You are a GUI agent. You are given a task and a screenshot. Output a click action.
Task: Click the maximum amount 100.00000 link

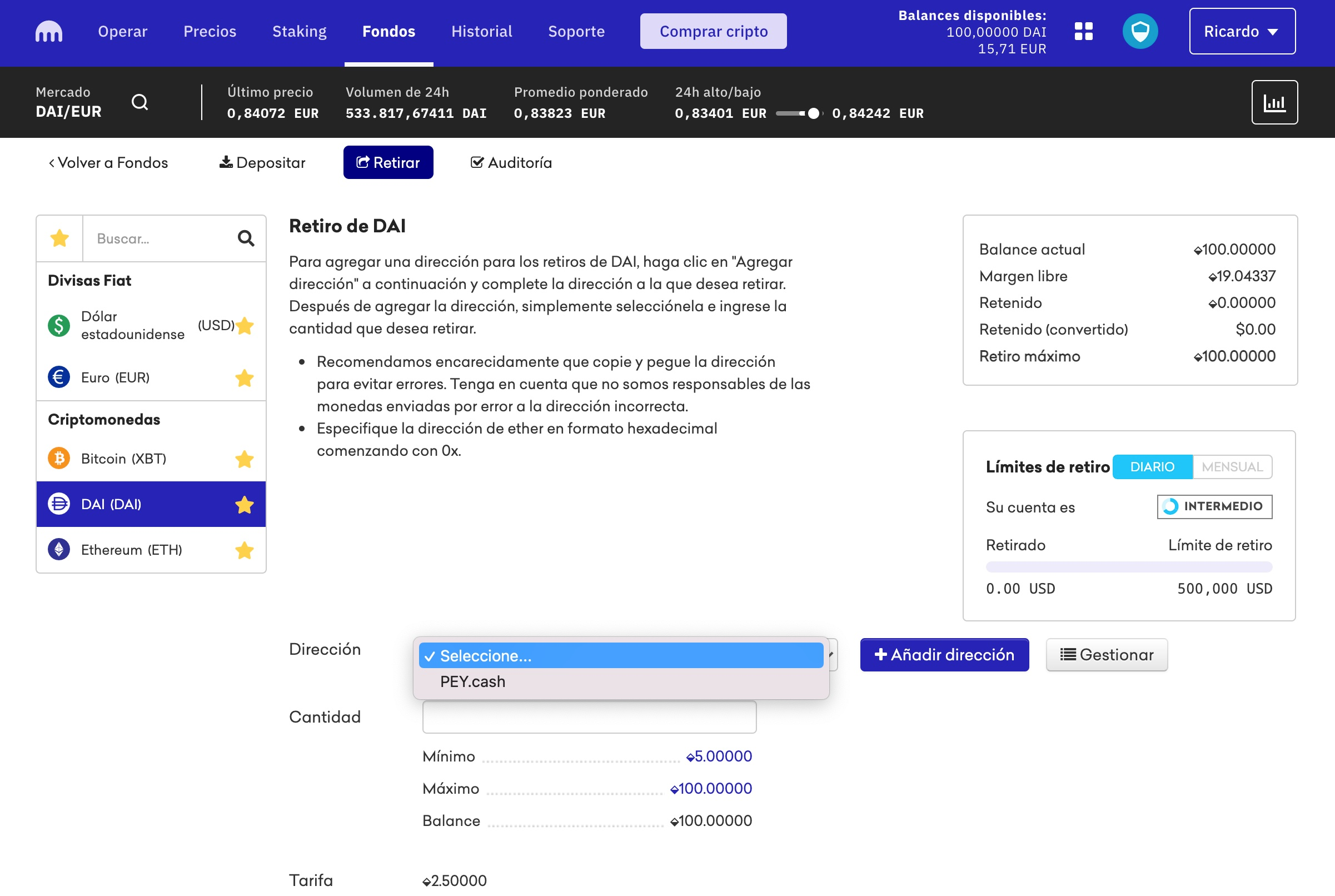711,789
